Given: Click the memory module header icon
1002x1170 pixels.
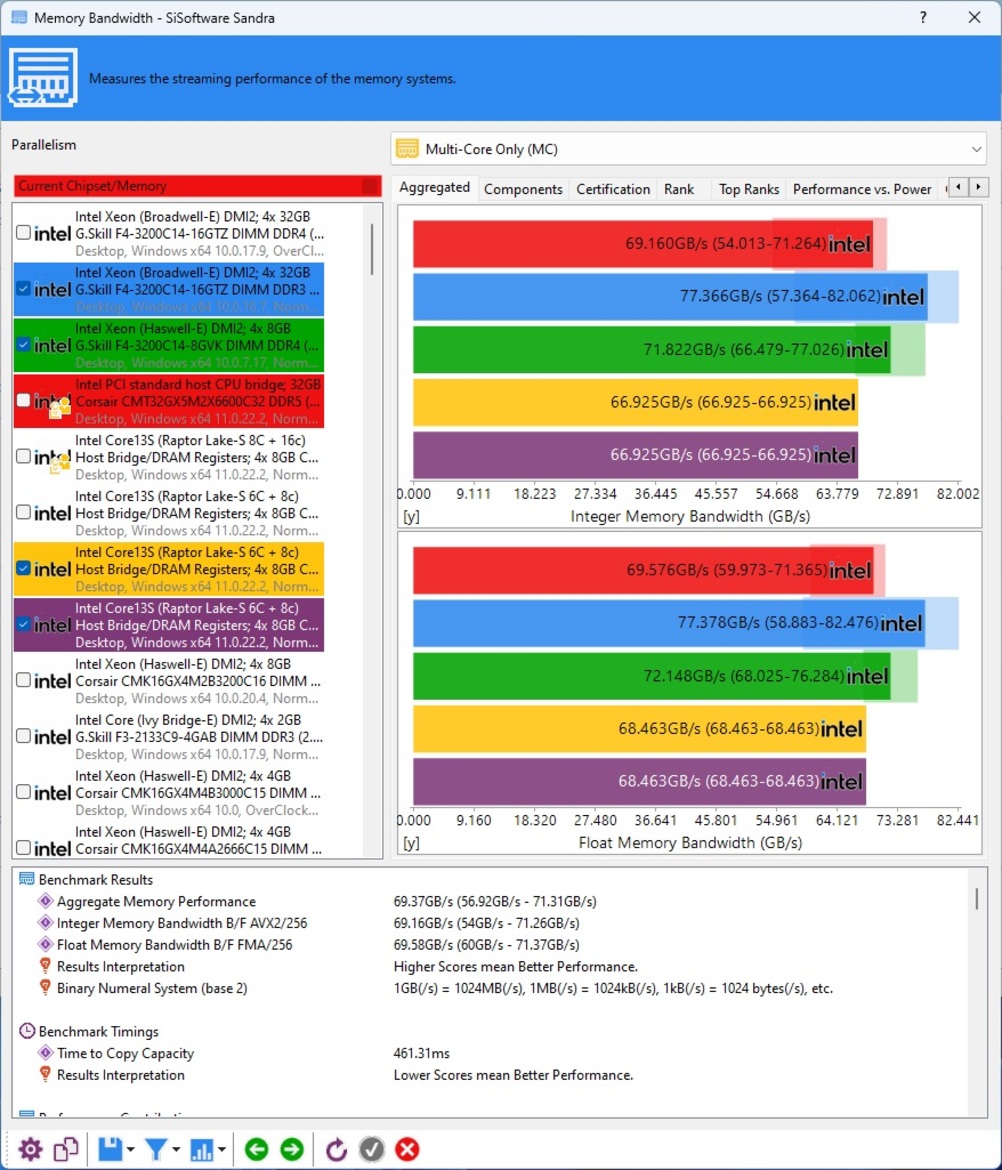Looking at the screenshot, I should click(43, 78).
